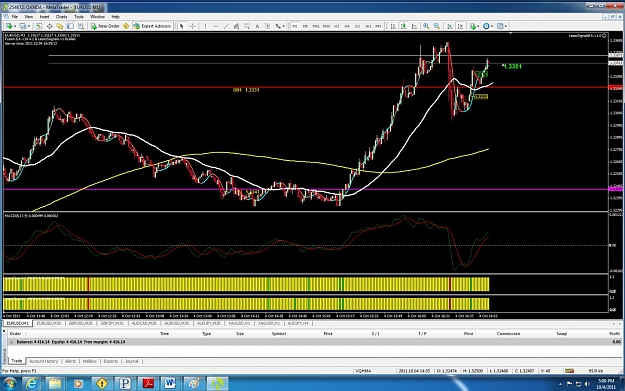Expand the Indicators list dropdown
Screen dimensions: 625x391
[478, 26]
